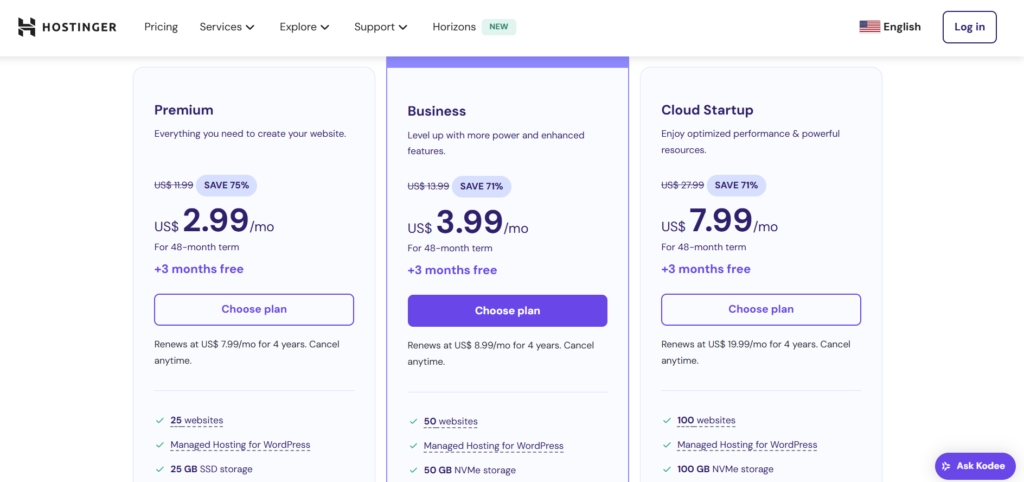This screenshot has width=1024, height=482.
Task: Click the 25 GB SSD storage feature
Action: 212,469
